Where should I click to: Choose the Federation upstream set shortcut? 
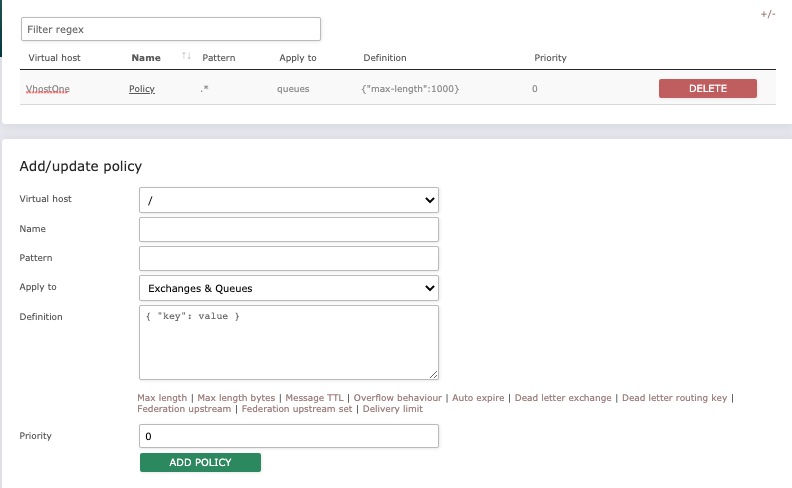point(296,409)
